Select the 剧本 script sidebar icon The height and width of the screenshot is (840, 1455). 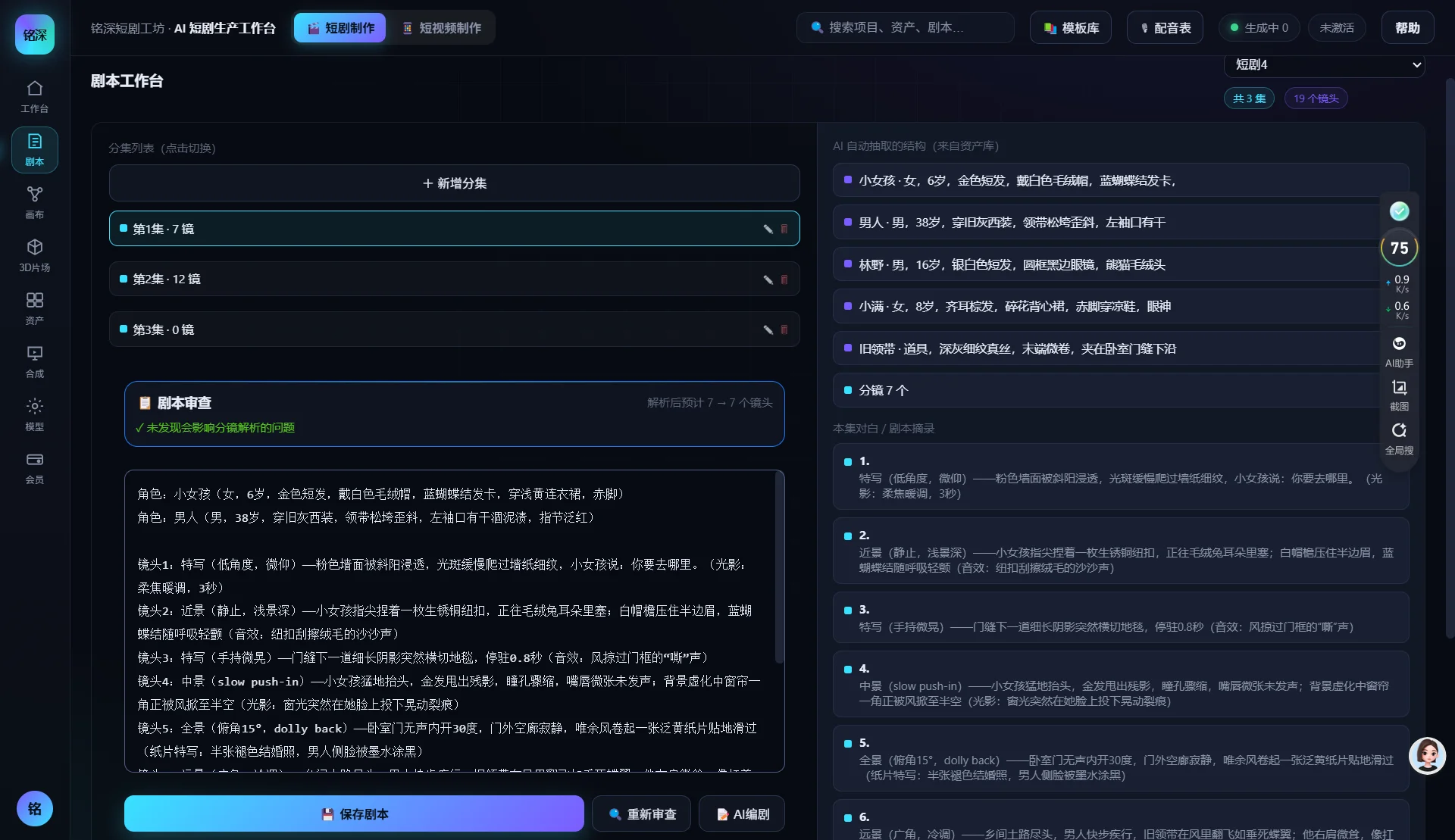34,150
